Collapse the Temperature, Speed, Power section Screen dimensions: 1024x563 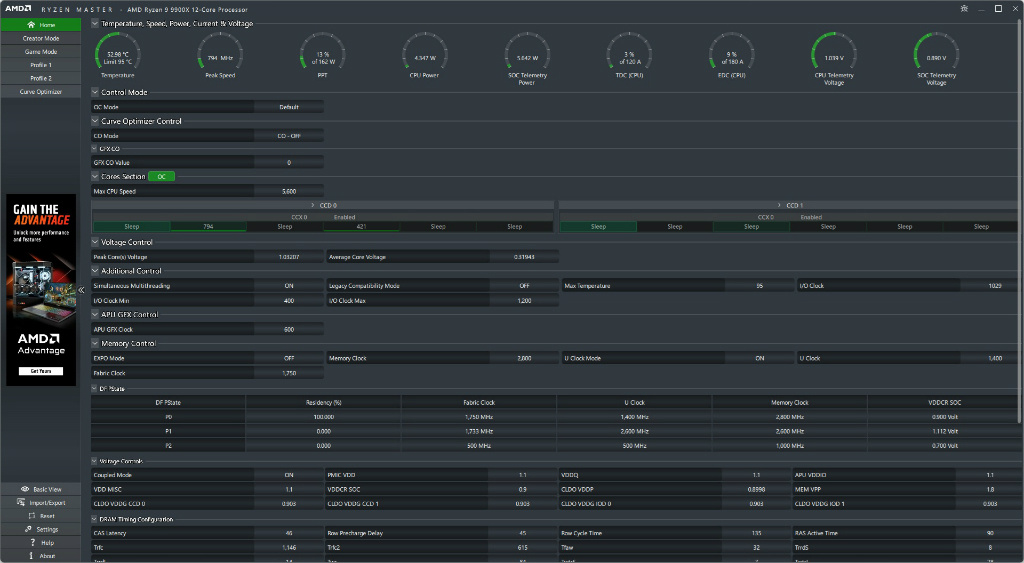click(95, 24)
